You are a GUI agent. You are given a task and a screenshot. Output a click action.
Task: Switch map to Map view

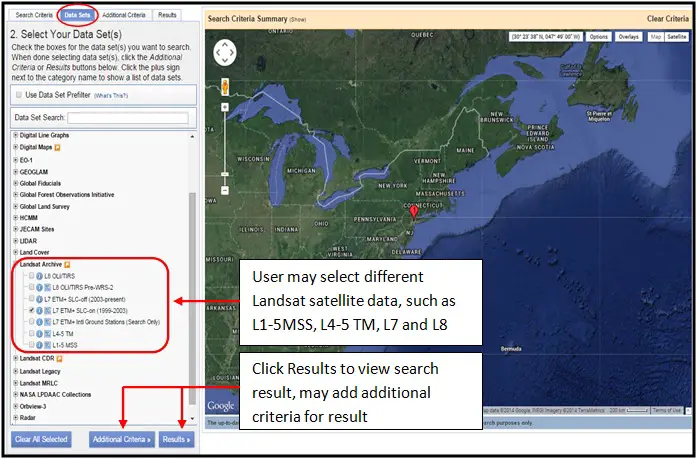(656, 37)
